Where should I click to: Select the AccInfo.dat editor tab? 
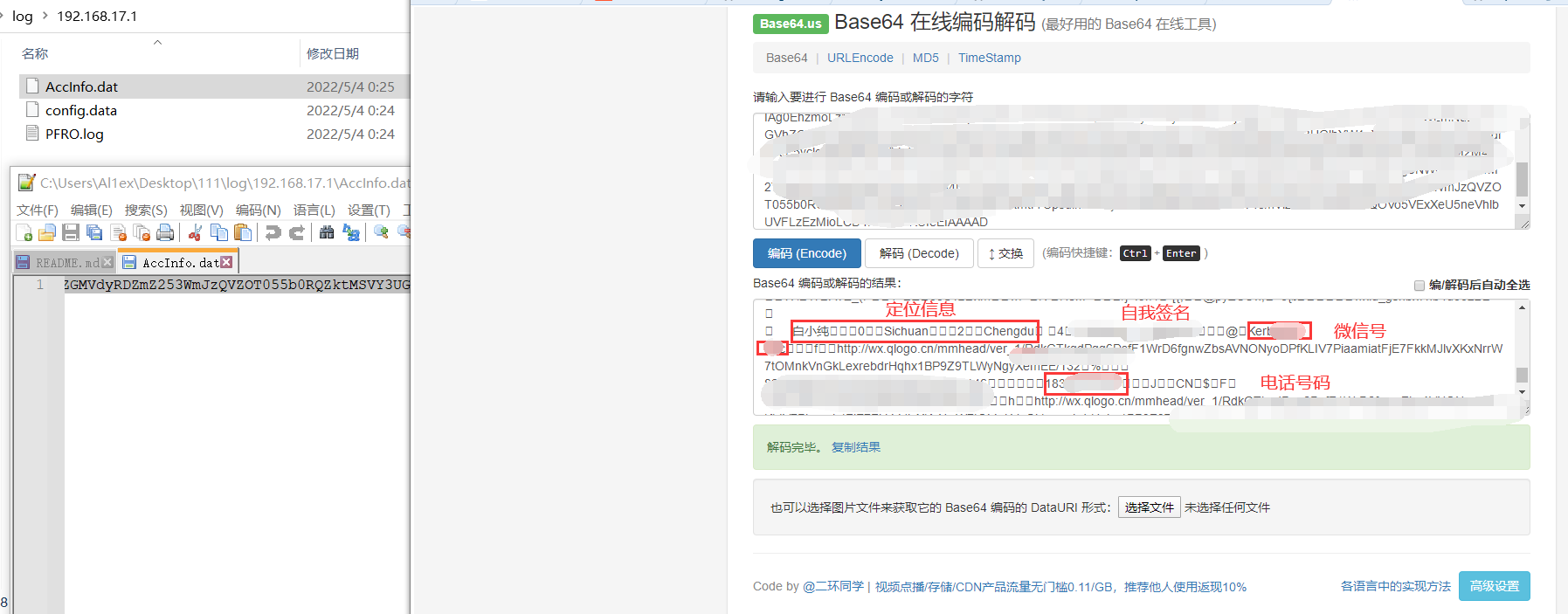click(x=180, y=262)
